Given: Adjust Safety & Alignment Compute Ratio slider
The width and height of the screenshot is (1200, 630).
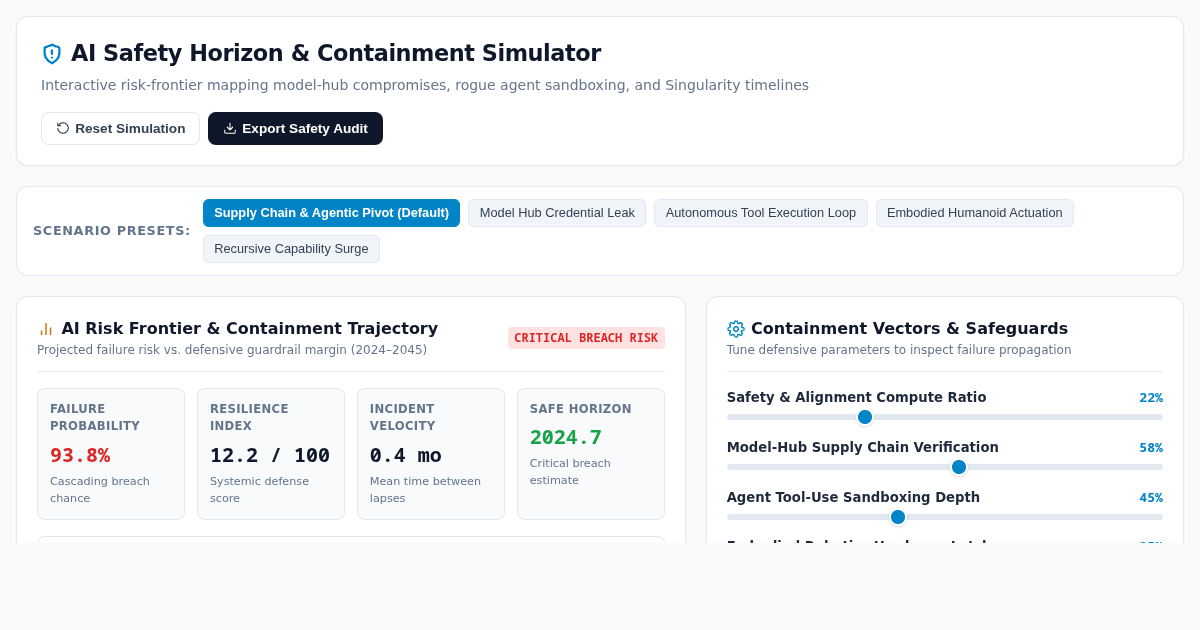Looking at the screenshot, I should (x=945, y=417).
